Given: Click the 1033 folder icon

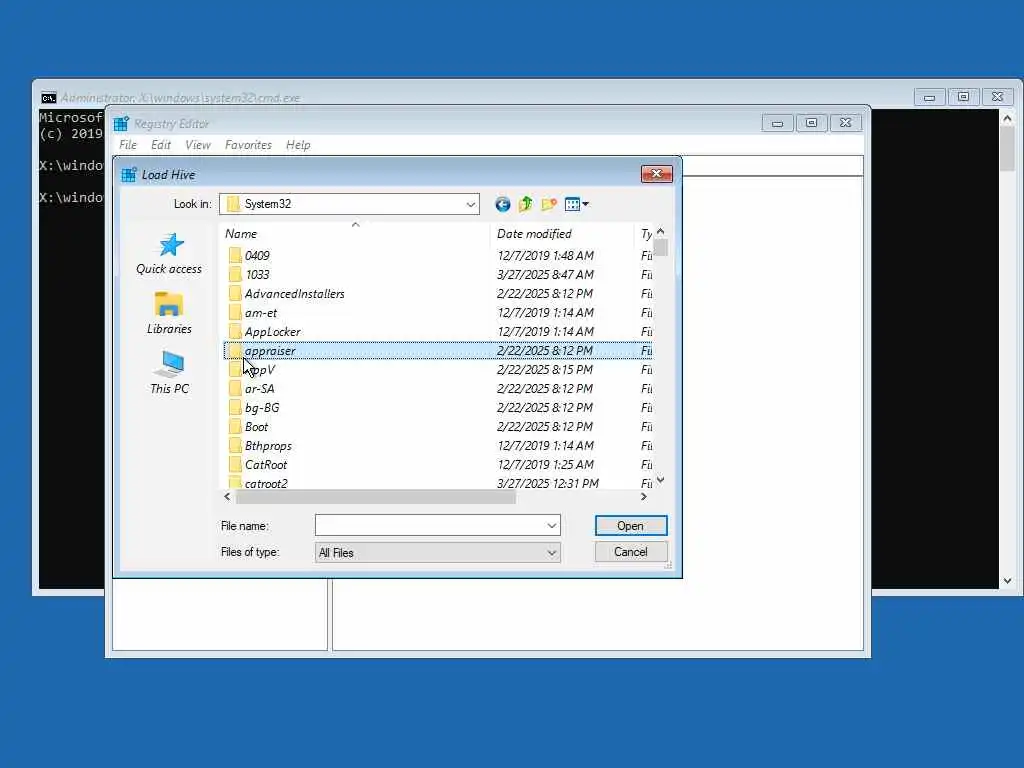Looking at the screenshot, I should click(x=235, y=274).
